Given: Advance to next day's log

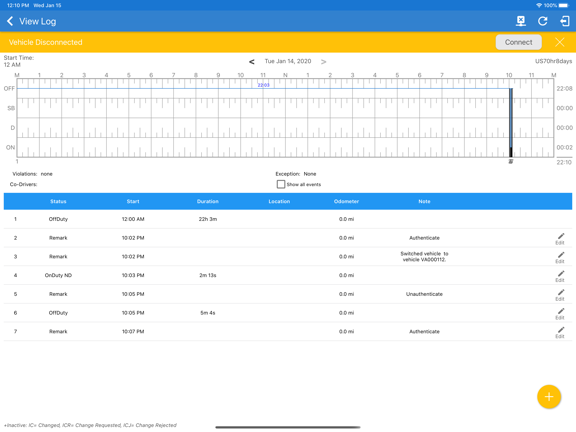Looking at the screenshot, I should tap(323, 62).
